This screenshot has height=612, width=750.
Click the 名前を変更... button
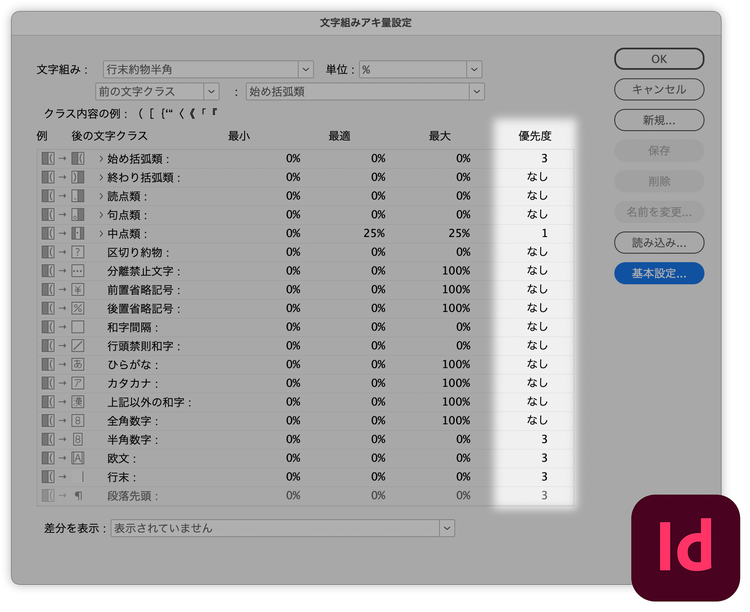659,212
